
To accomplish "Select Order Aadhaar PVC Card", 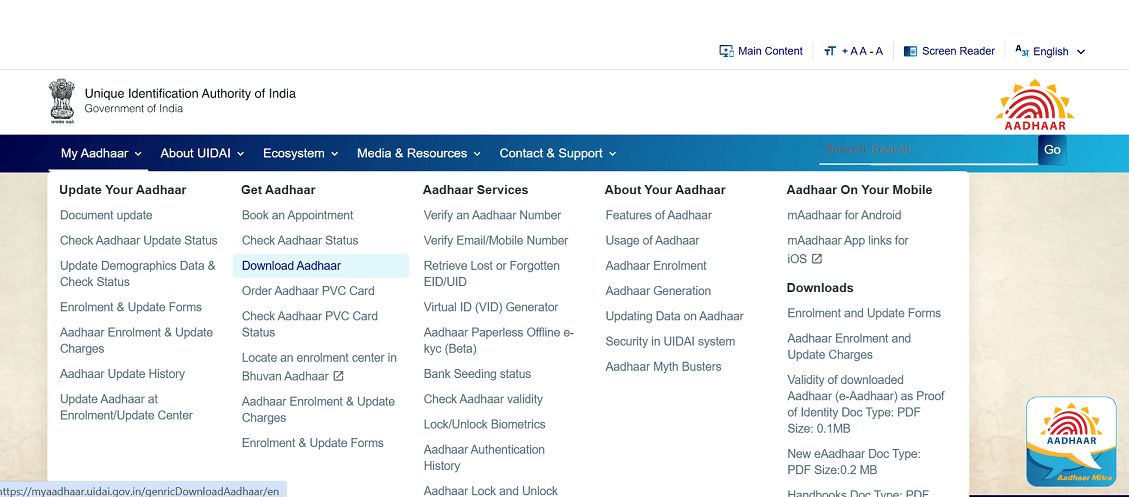I will click(x=308, y=291).
